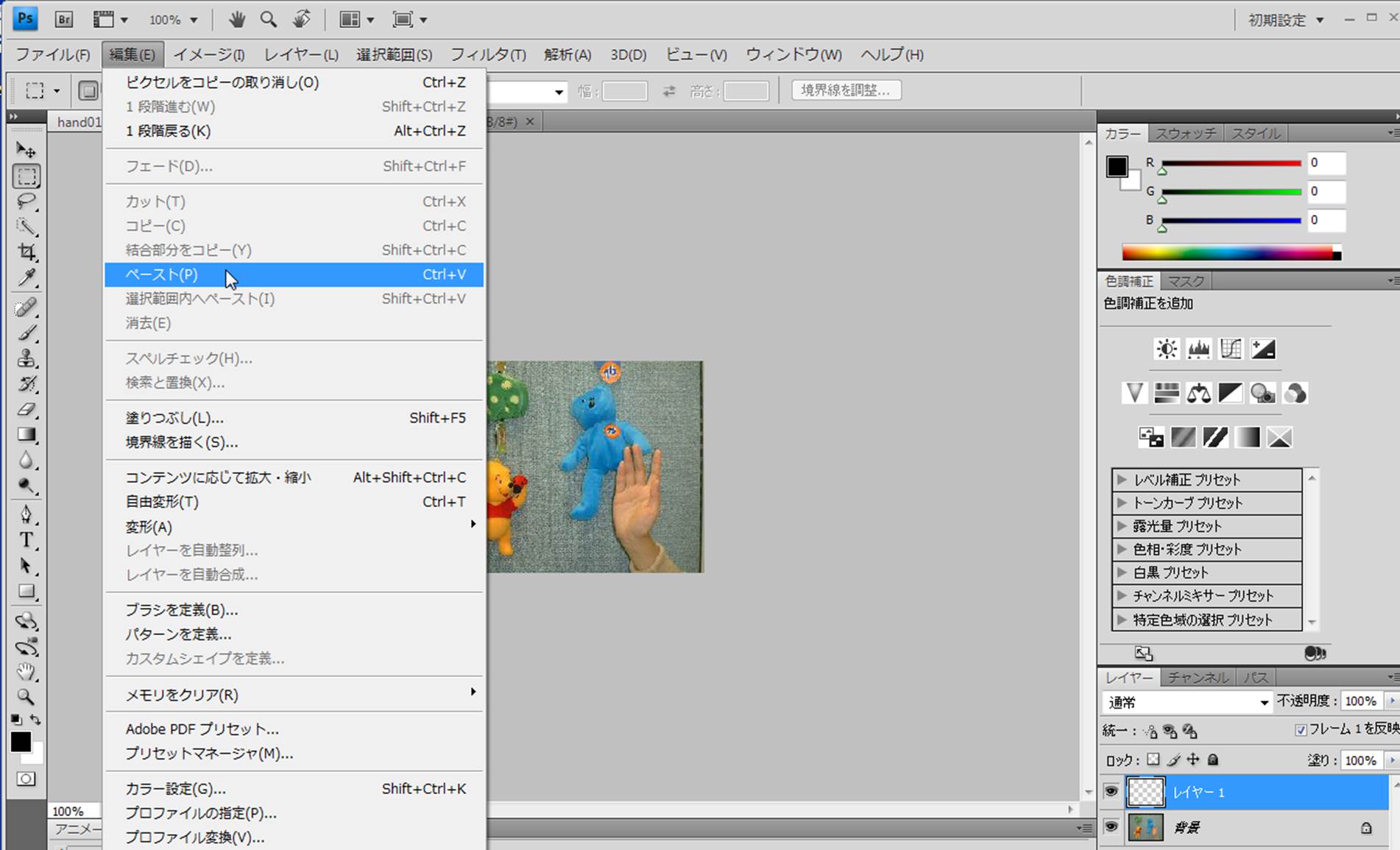Expand the トーンカーブ プリセット group
This screenshot has height=850, width=1400.
(1122, 503)
